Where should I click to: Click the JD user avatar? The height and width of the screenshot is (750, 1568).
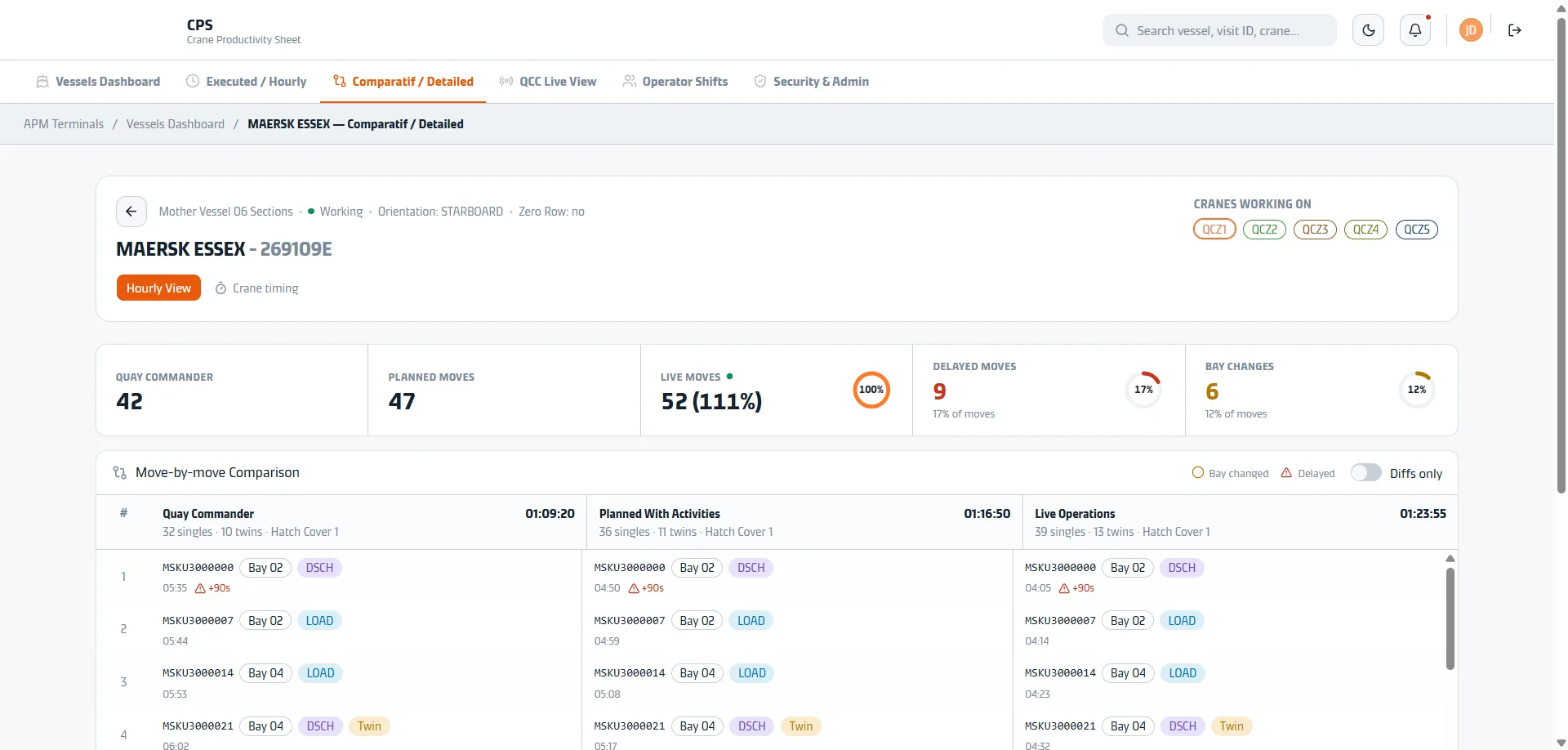(x=1471, y=30)
